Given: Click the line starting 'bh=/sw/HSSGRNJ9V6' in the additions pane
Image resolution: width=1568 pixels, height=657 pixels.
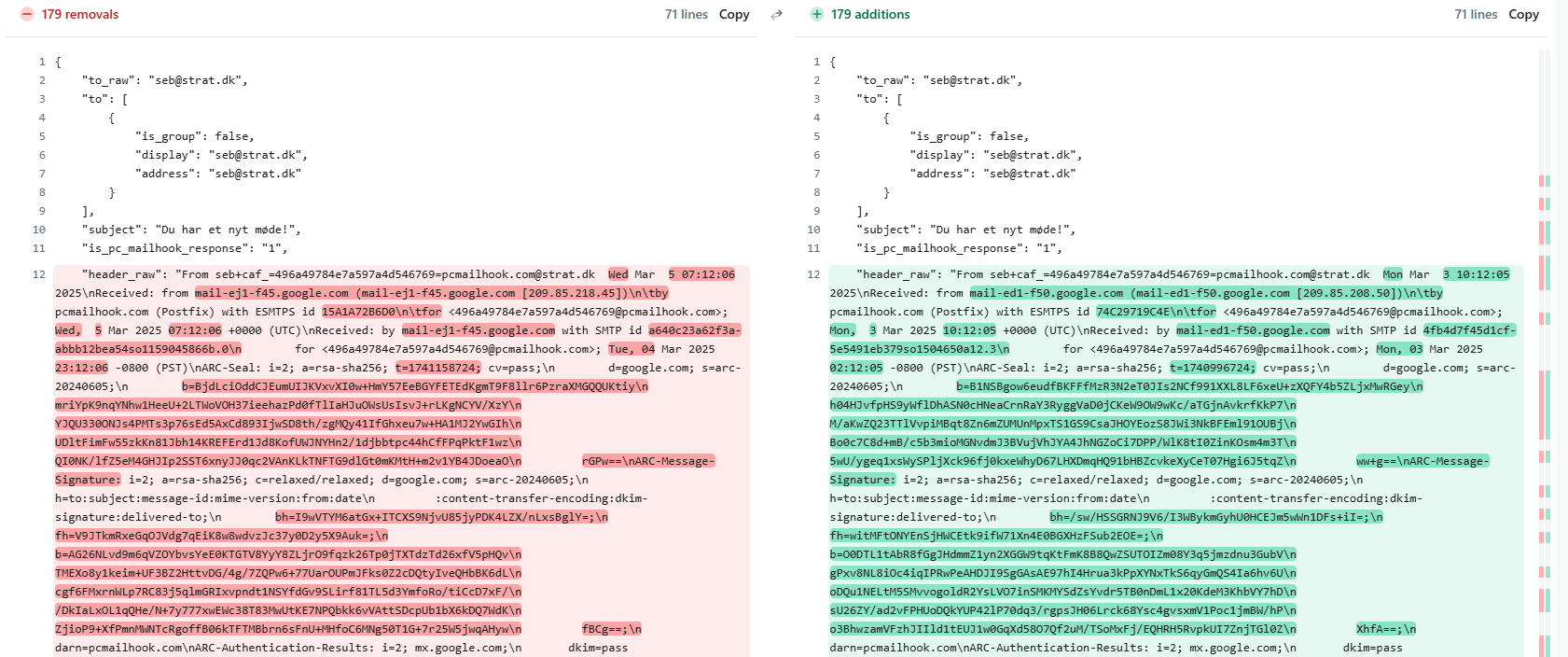Looking at the screenshot, I should pyautogui.click(x=1216, y=517).
